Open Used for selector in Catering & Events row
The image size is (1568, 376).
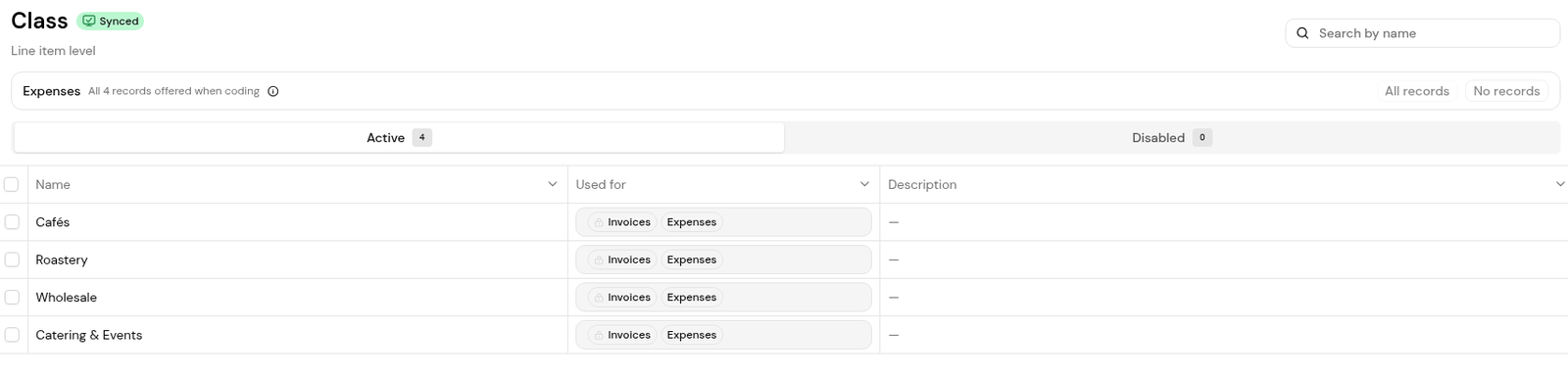coord(723,335)
